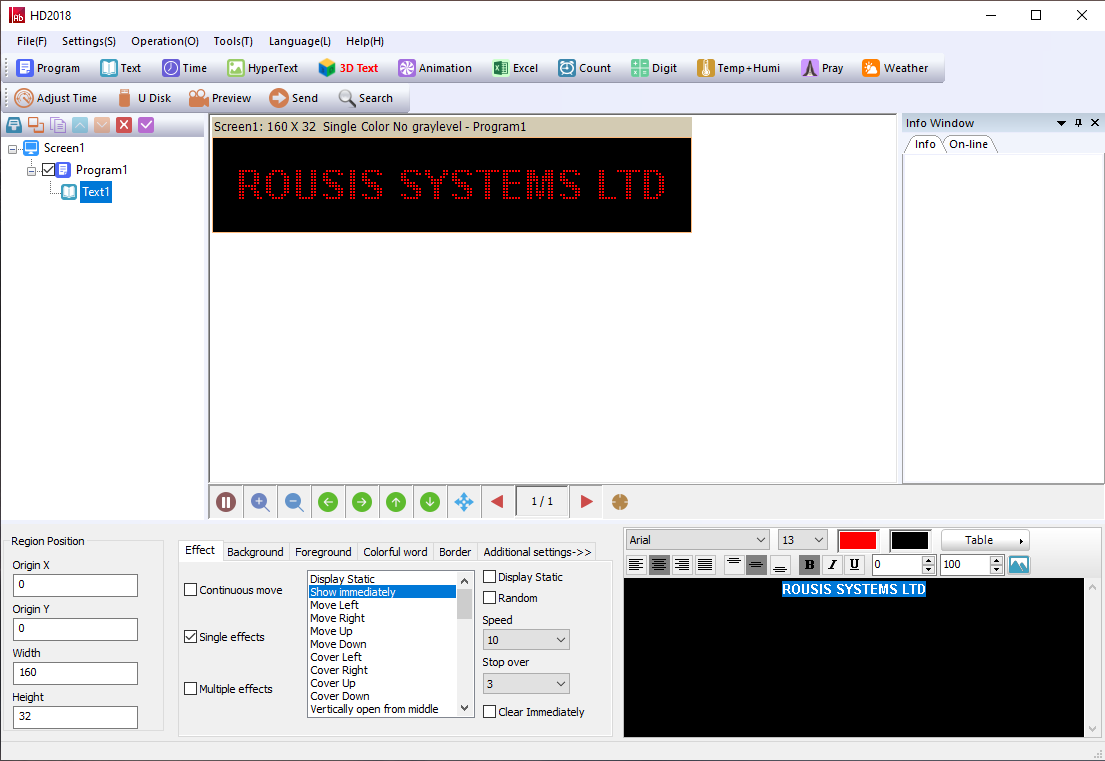Image resolution: width=1105 pixels, height=761 pixels.
Task: Open the Table dropdown button
Action: 985,540
